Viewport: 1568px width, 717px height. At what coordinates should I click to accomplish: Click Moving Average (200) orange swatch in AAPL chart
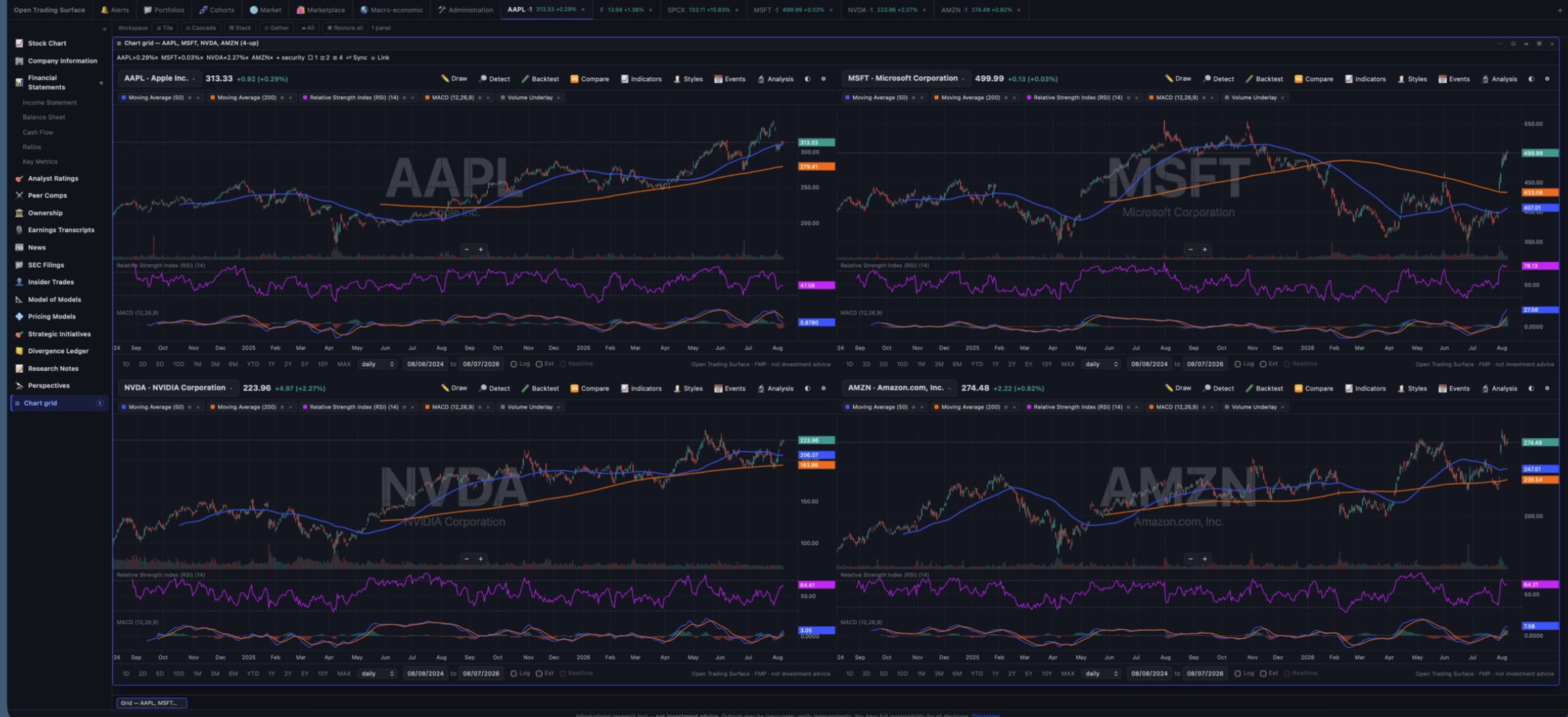tap(212, 98)
